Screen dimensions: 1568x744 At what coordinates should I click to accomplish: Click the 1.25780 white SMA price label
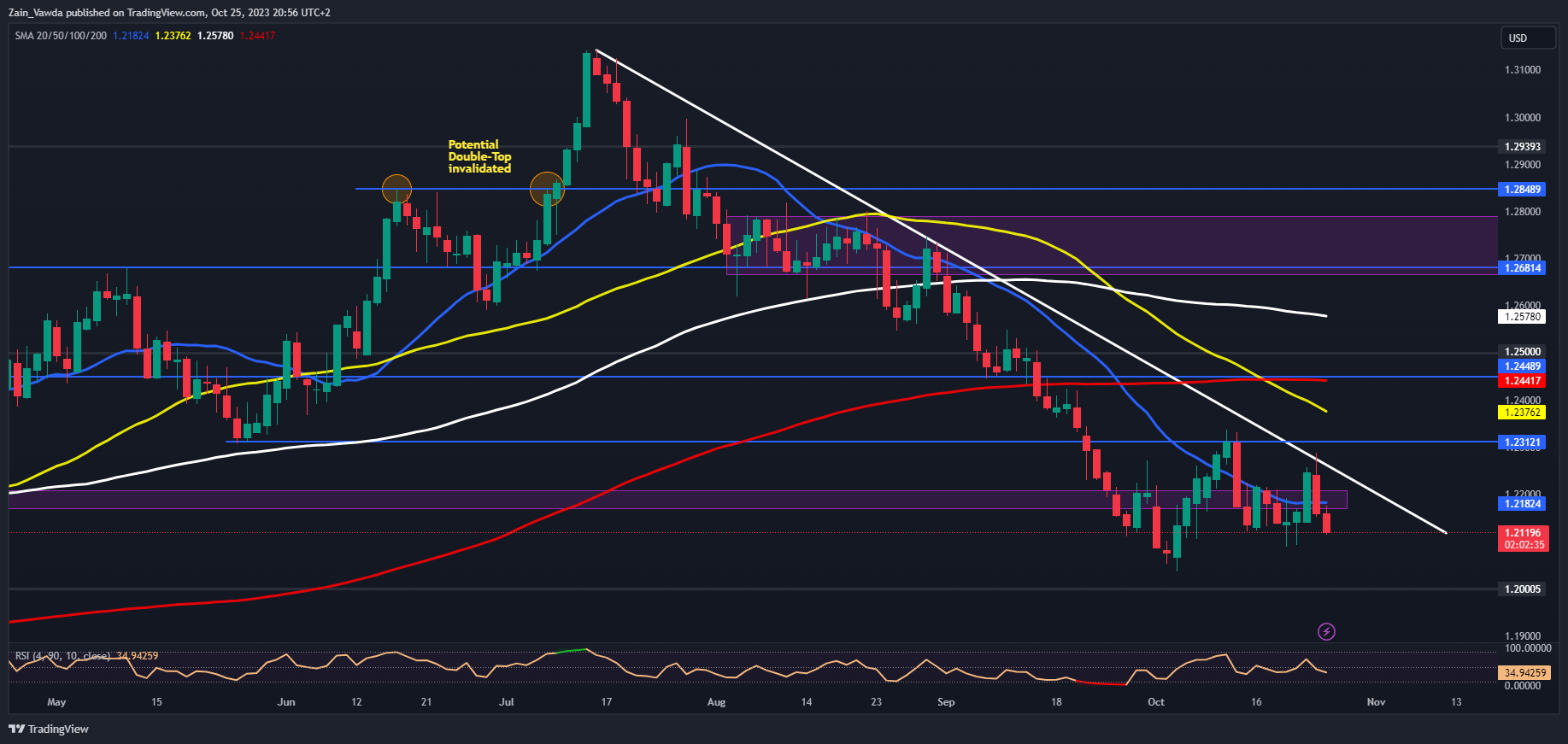[1523, 317]
